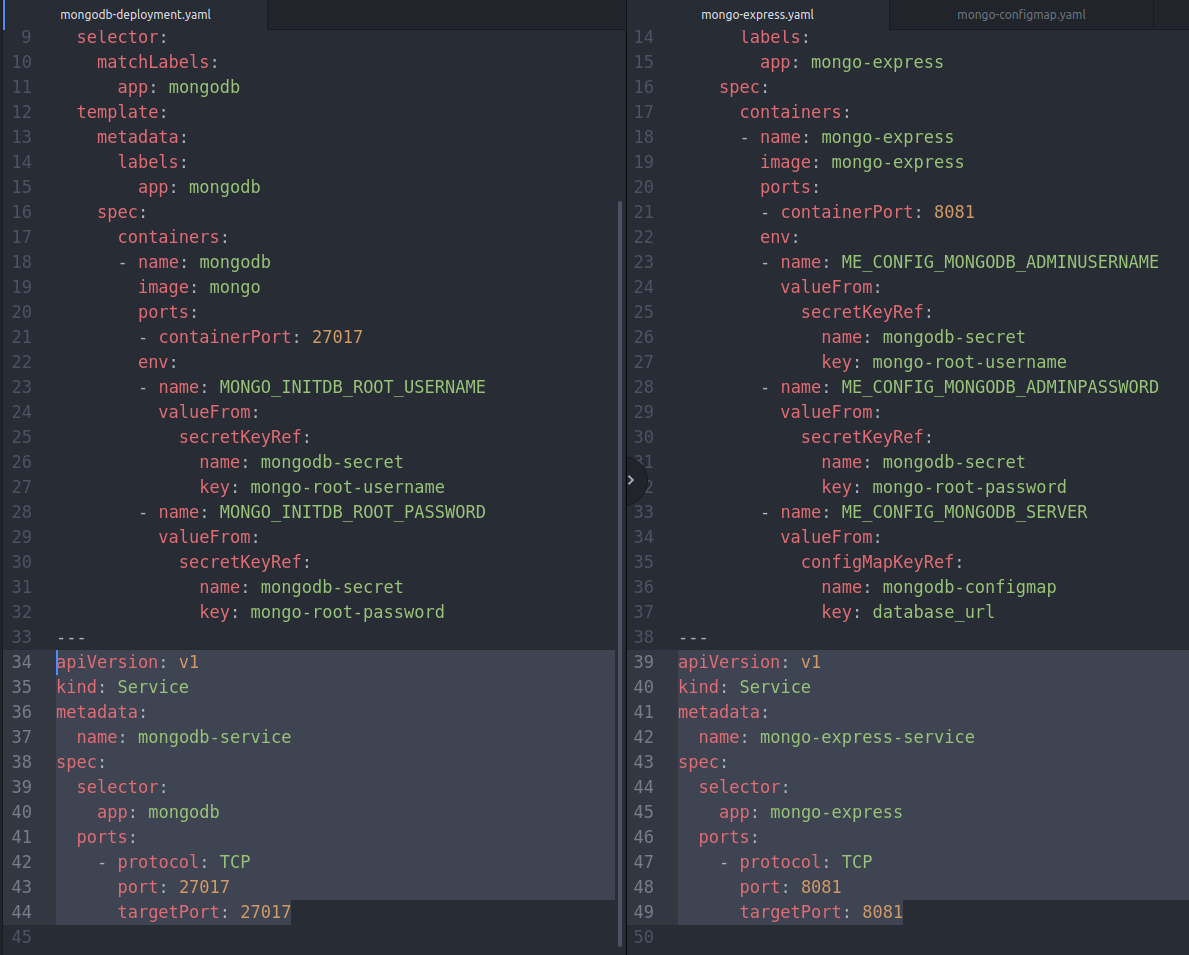The height and width of the screenshot is (955, 1189).
Task: Switch to the mongo-express.yaml tab
Action: click(x=758, y=14)
